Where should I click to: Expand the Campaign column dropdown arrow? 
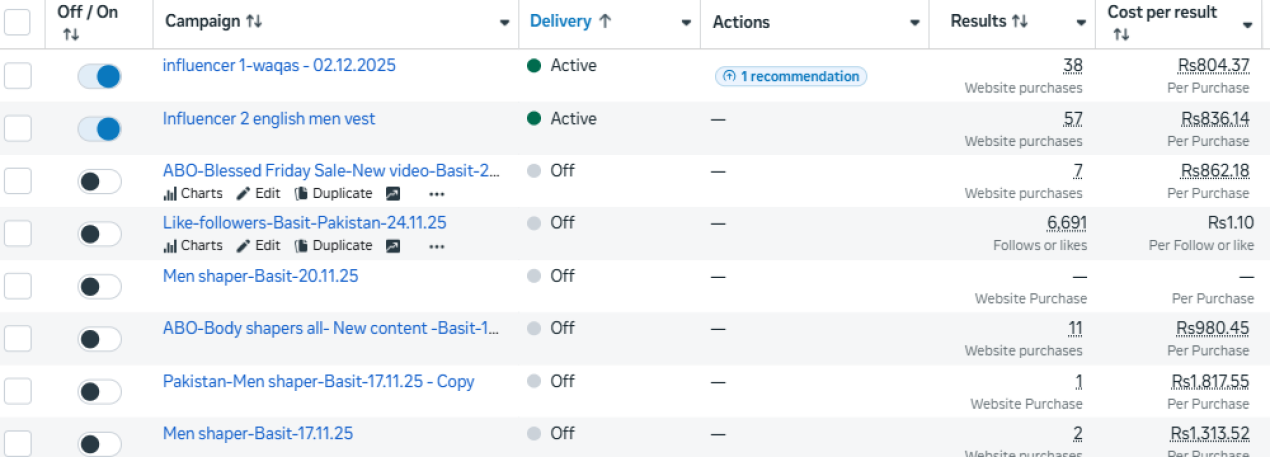(x=504, y=23)
